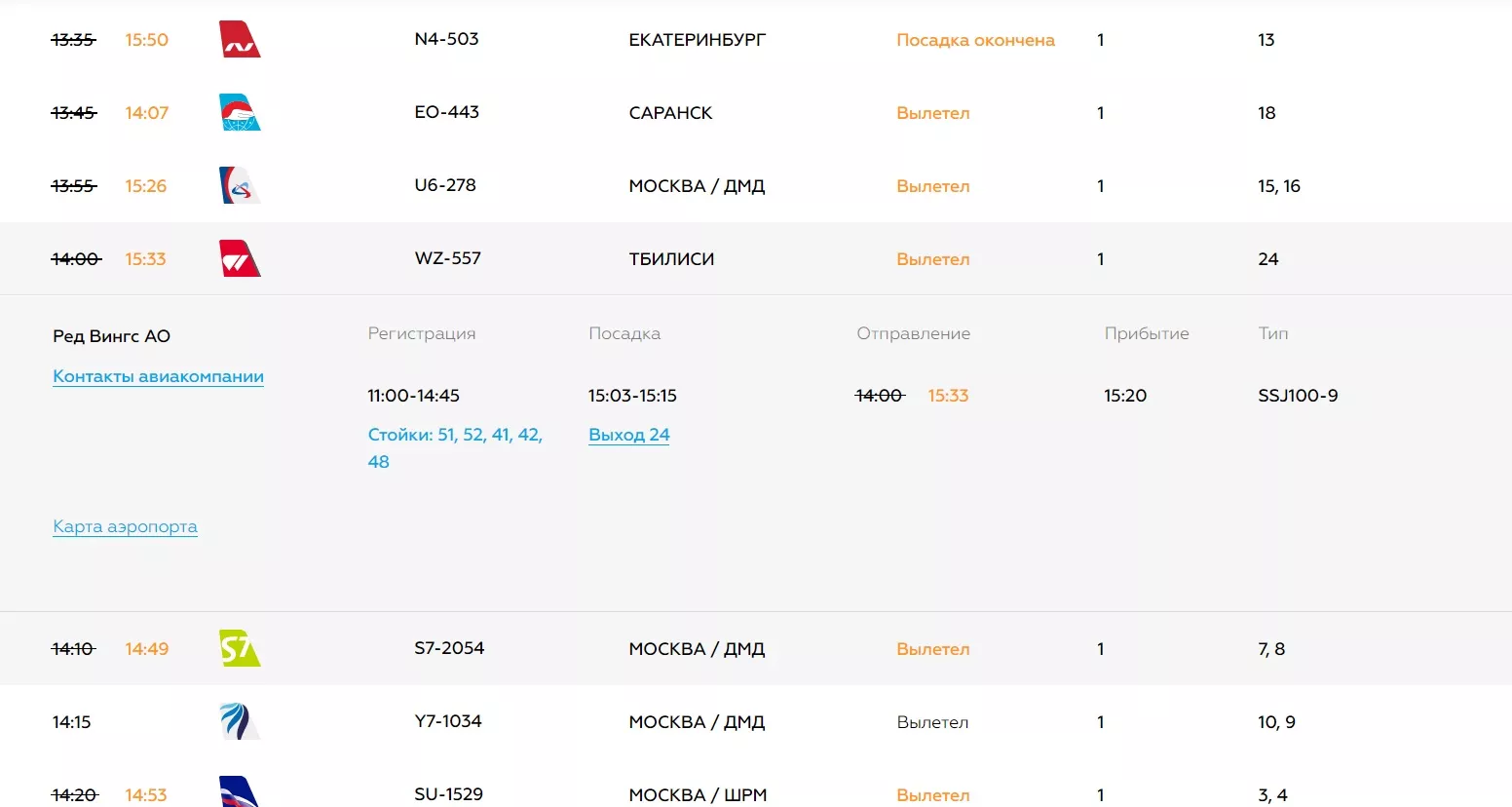This screenshot has width=1512, height=807.
Task: Click the SSJ100-9 aircraft type value
Action: 1298,396
